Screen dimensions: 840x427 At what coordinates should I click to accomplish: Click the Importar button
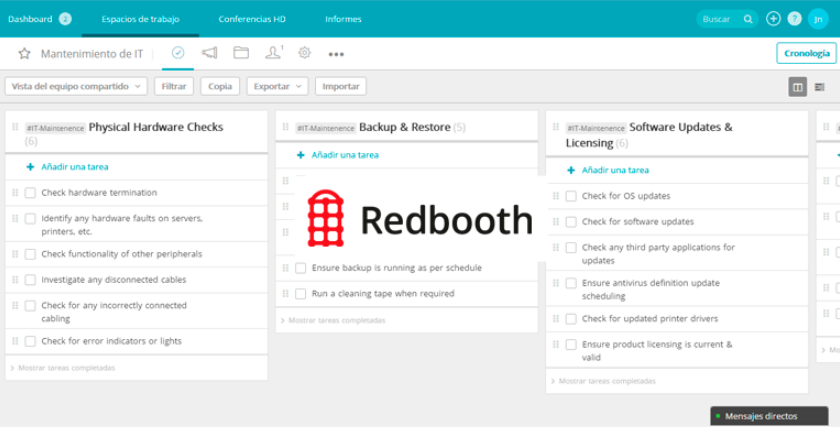pyautogui.click(x=341, y=86)
